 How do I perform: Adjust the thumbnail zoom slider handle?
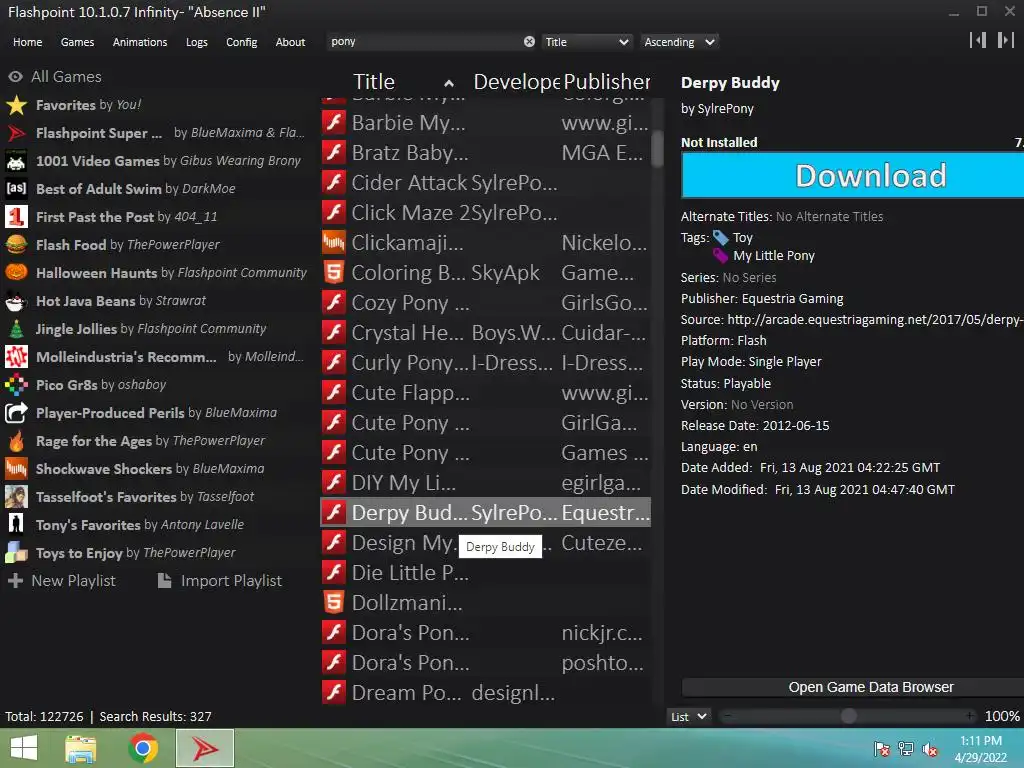coord(848,716)
